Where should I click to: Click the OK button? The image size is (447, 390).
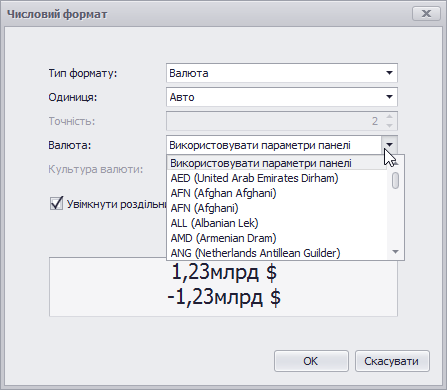click(311, 361)
